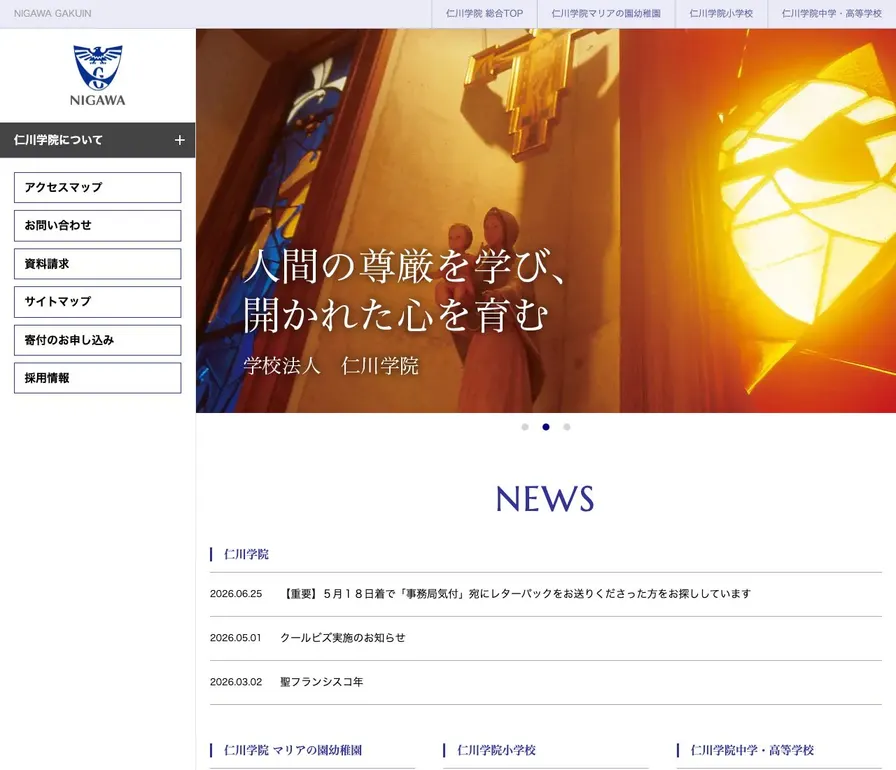Click 仁川学院中学・高等学校 news heading
The image size is (896, 770).
point(752,750)
